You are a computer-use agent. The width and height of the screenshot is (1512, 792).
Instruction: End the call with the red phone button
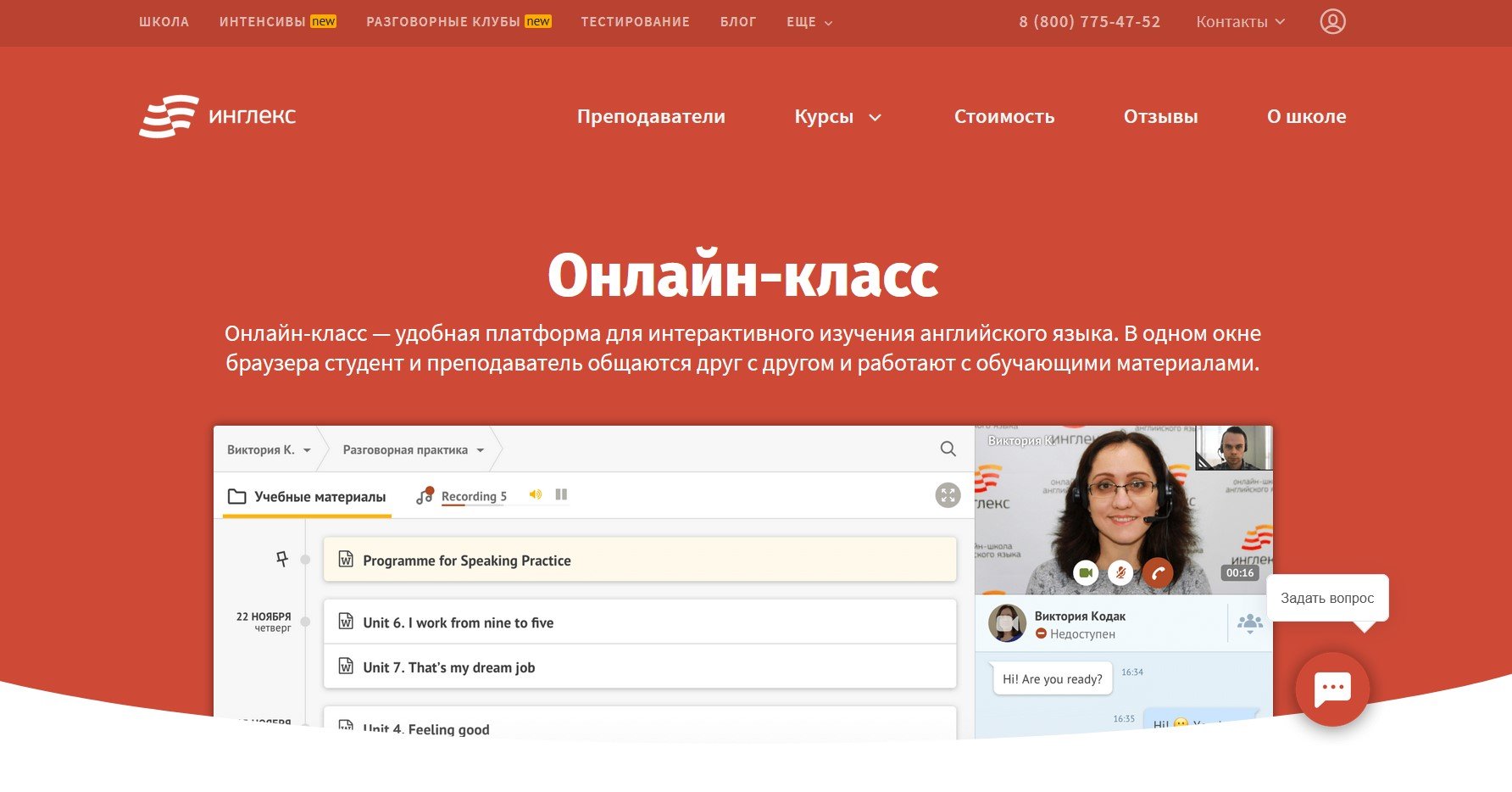1157,573
